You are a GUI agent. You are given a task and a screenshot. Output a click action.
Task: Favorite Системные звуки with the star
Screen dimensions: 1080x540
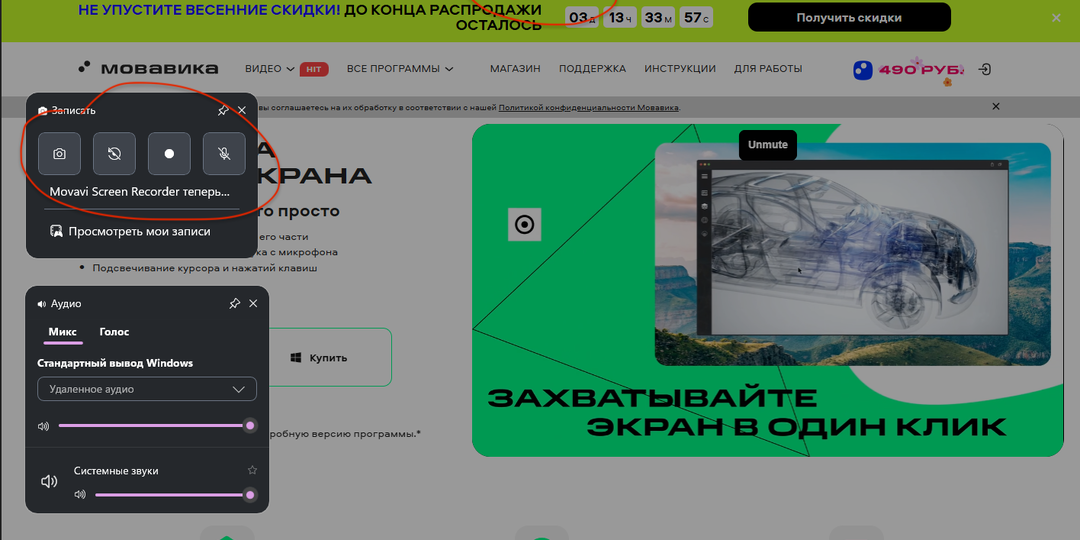point(252,470)
